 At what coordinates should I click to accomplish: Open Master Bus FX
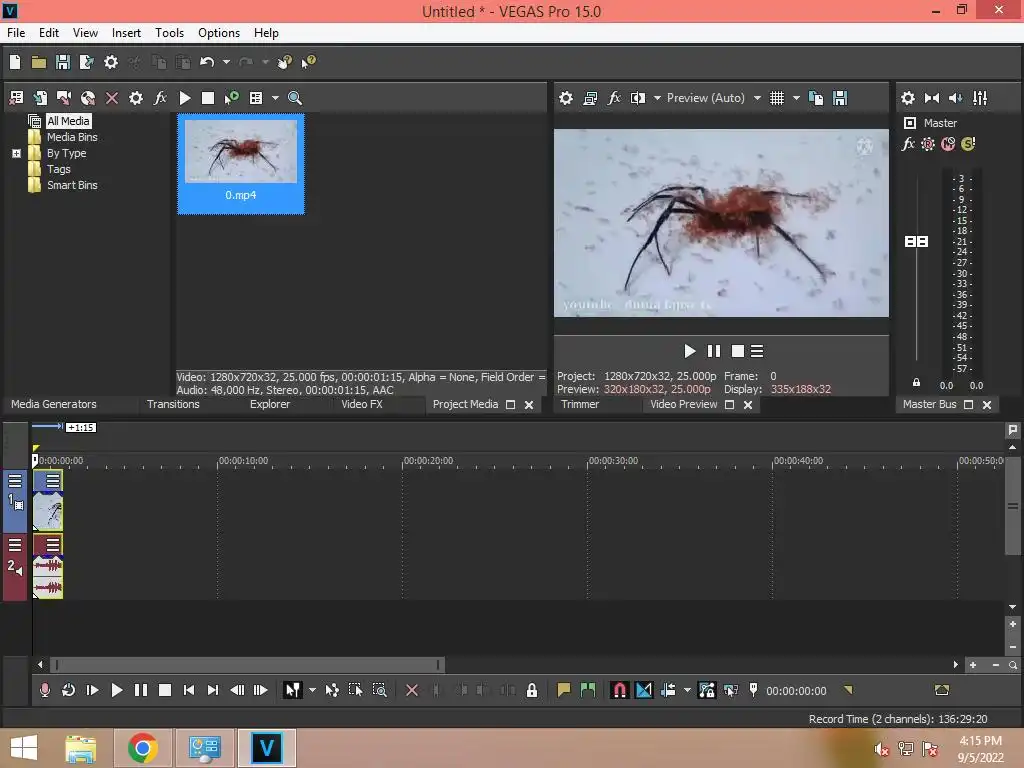[908, 144]
